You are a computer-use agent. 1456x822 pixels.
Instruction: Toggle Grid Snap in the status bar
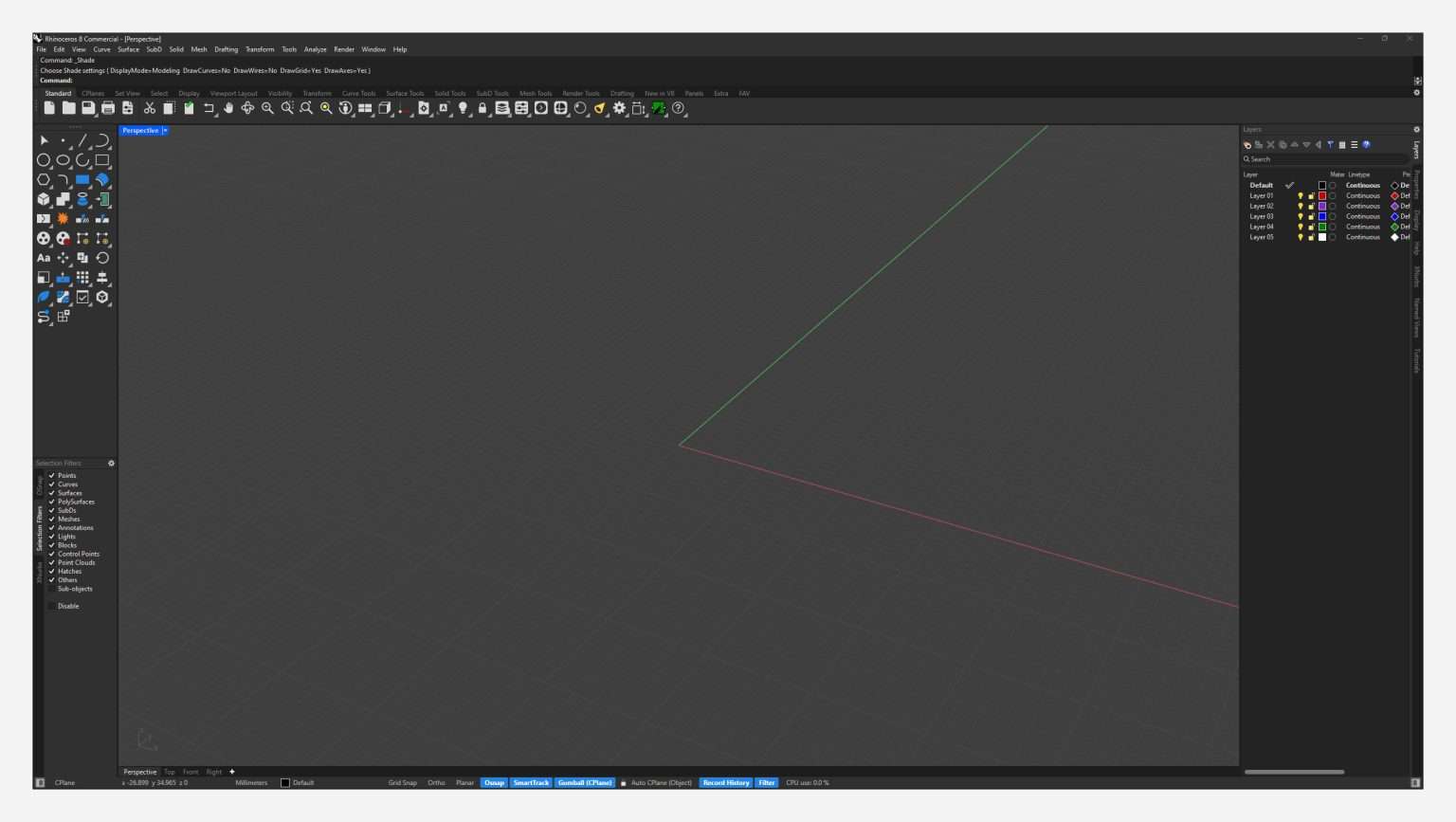[x=403, y=783]
